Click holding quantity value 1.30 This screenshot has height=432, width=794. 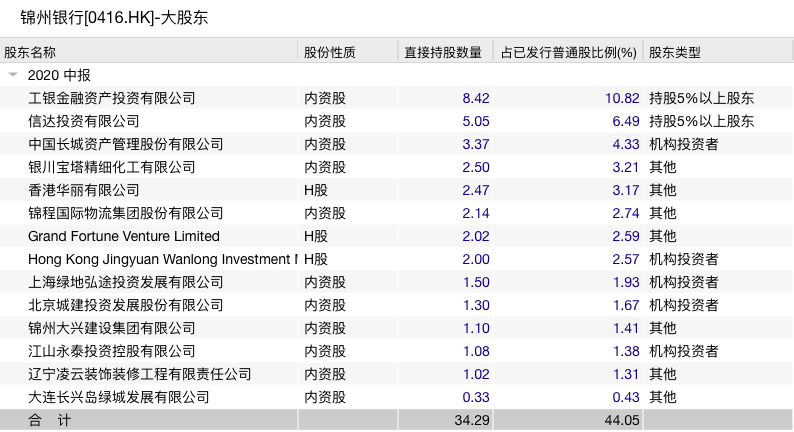coord(476,305)
